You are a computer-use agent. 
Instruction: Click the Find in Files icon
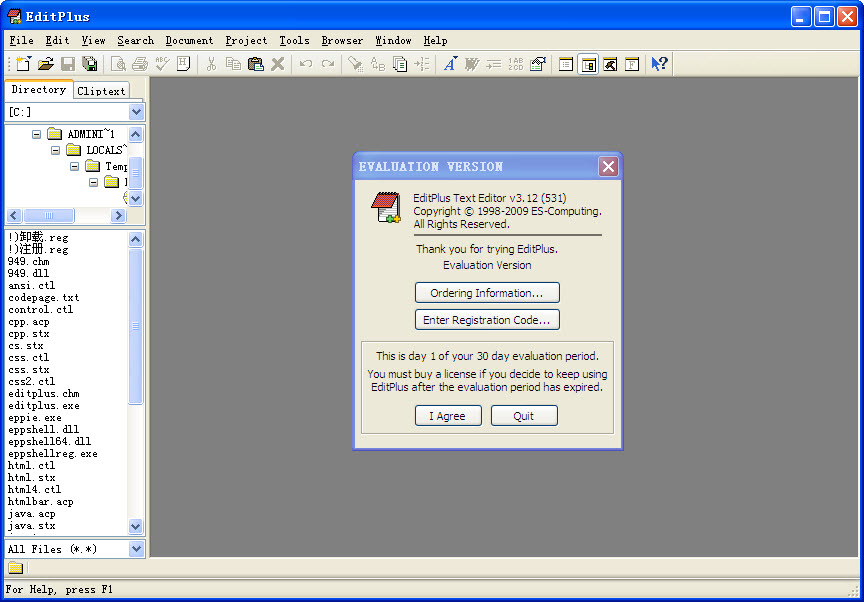pyautogui.click(x=399, y=64)
